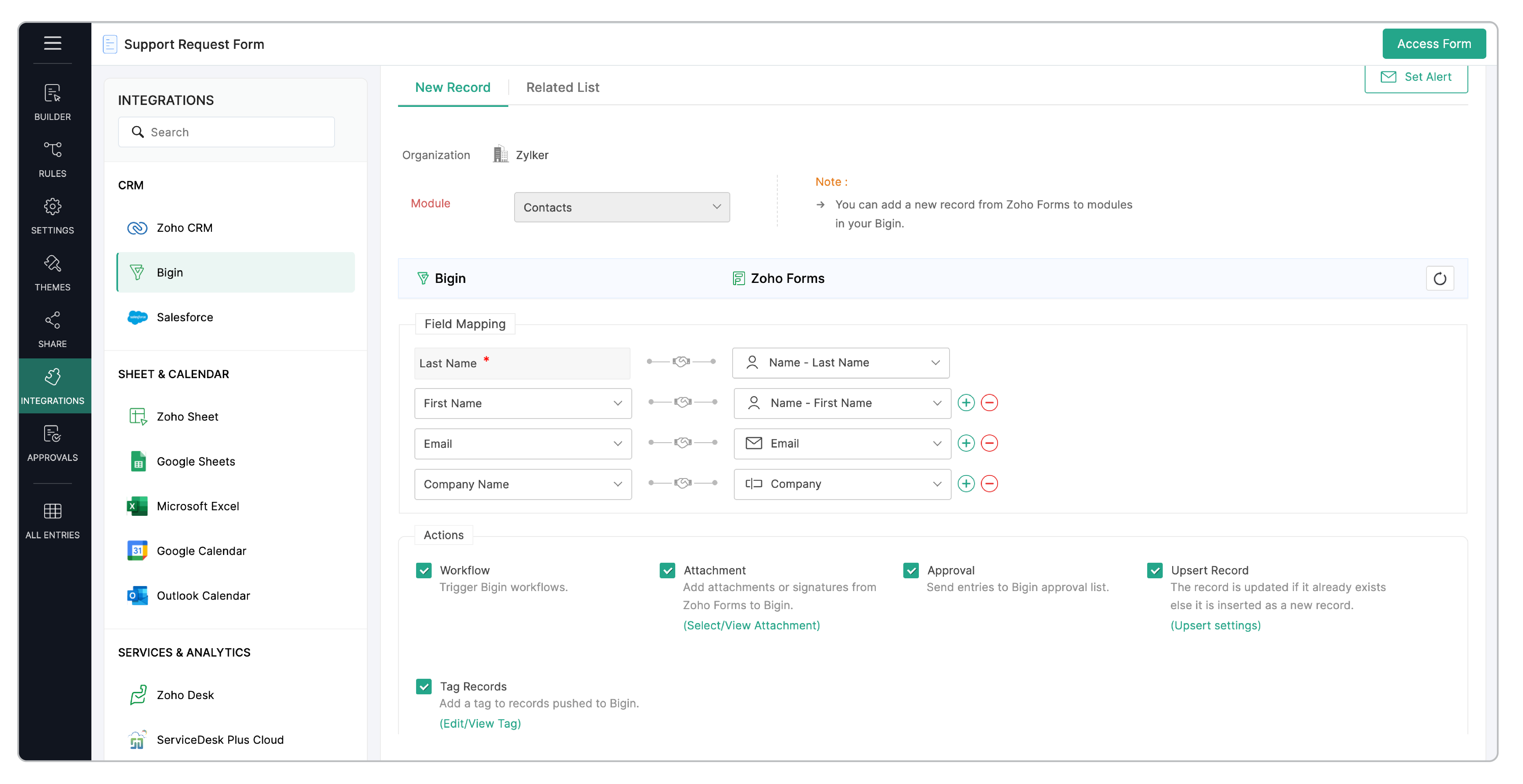Open the Settings panel from sidebar
This screenshot has height=784, width=1523.
[x=52, y=215]
